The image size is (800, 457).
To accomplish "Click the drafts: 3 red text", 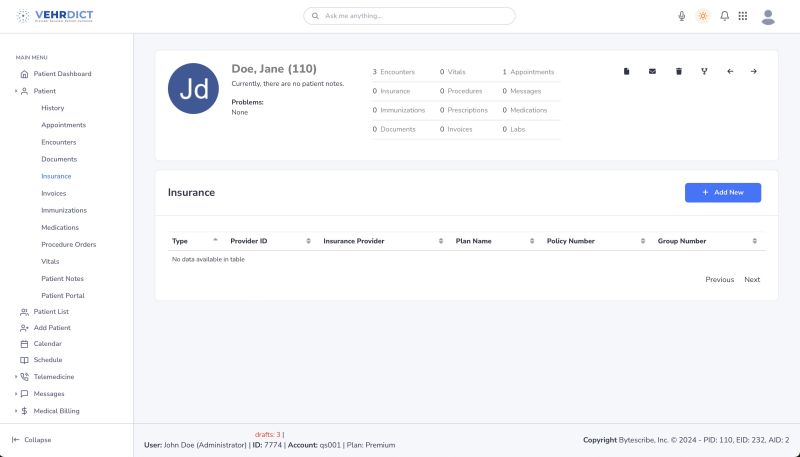I will click(268, 435).
